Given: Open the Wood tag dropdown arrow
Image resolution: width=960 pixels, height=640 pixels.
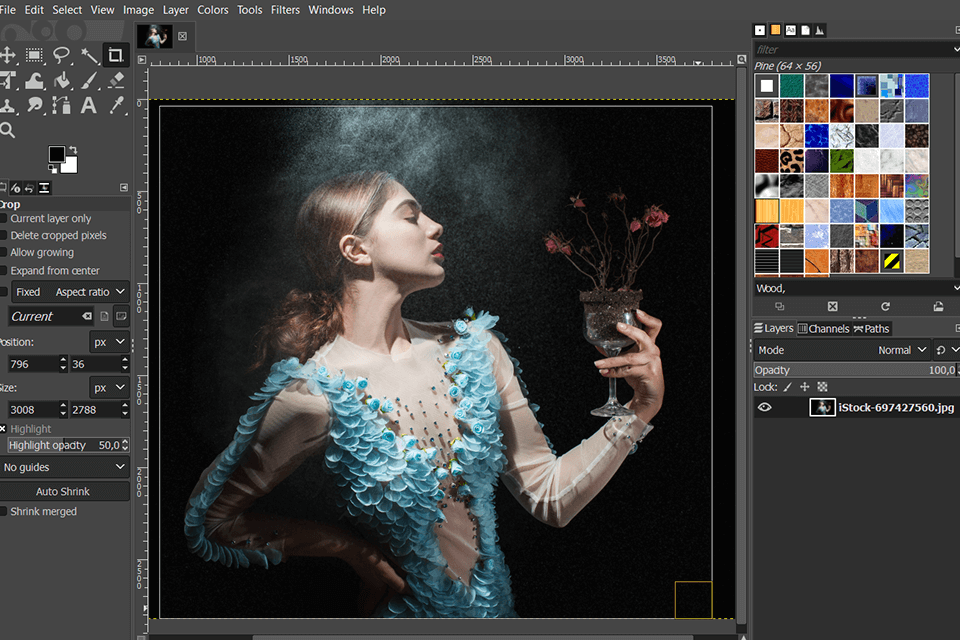Looking at the screenshot, I should [956, 288].
